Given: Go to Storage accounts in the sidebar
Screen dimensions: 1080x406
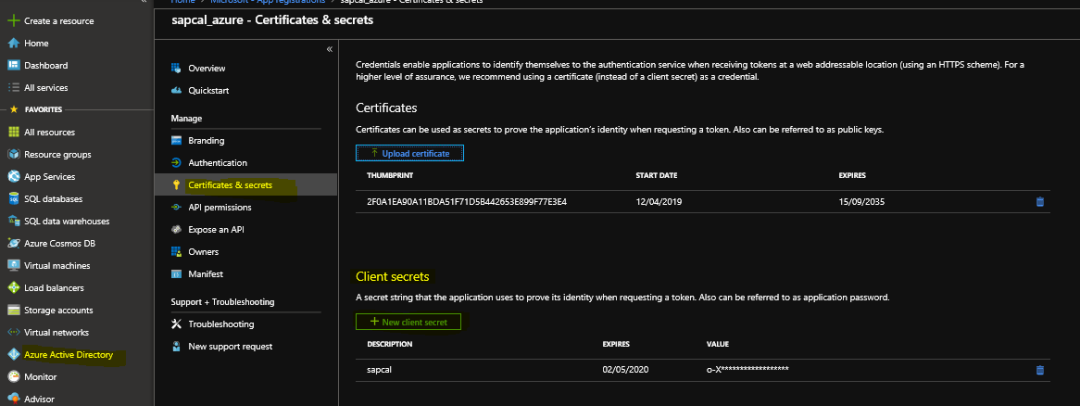Looking at the screenshot, I should (59, 310).
